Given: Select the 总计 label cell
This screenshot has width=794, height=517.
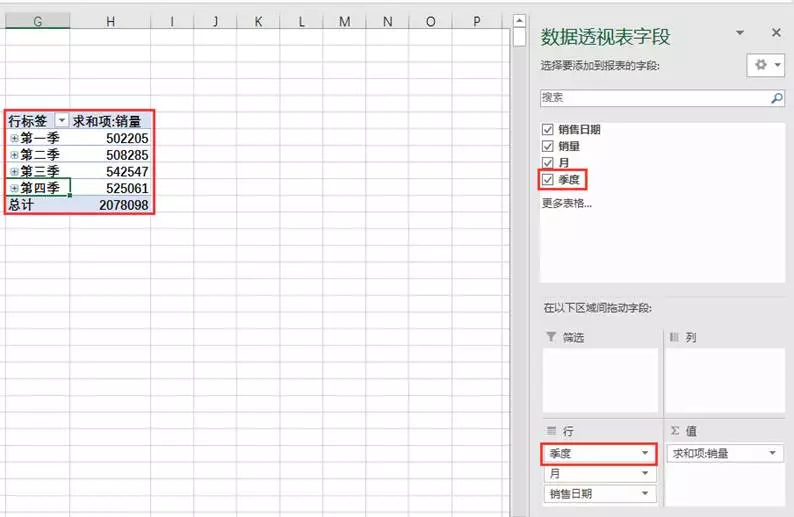Looking at the screenshot, I should (x=37, y=205).
